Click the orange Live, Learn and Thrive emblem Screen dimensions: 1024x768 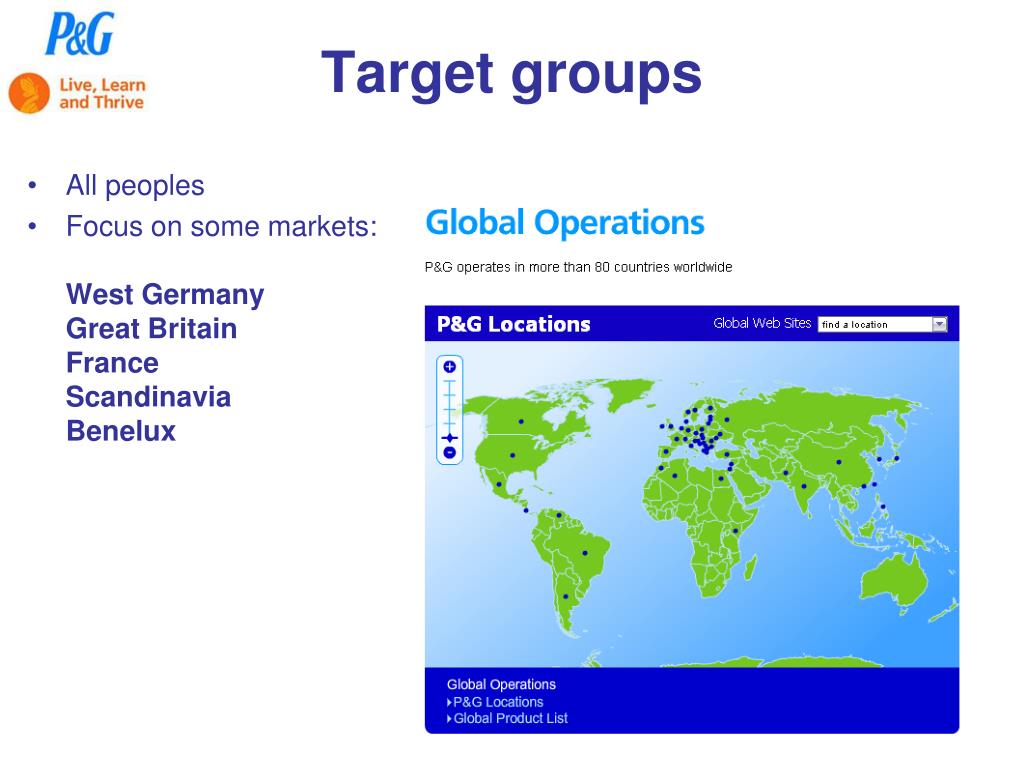tap(29, 93)
